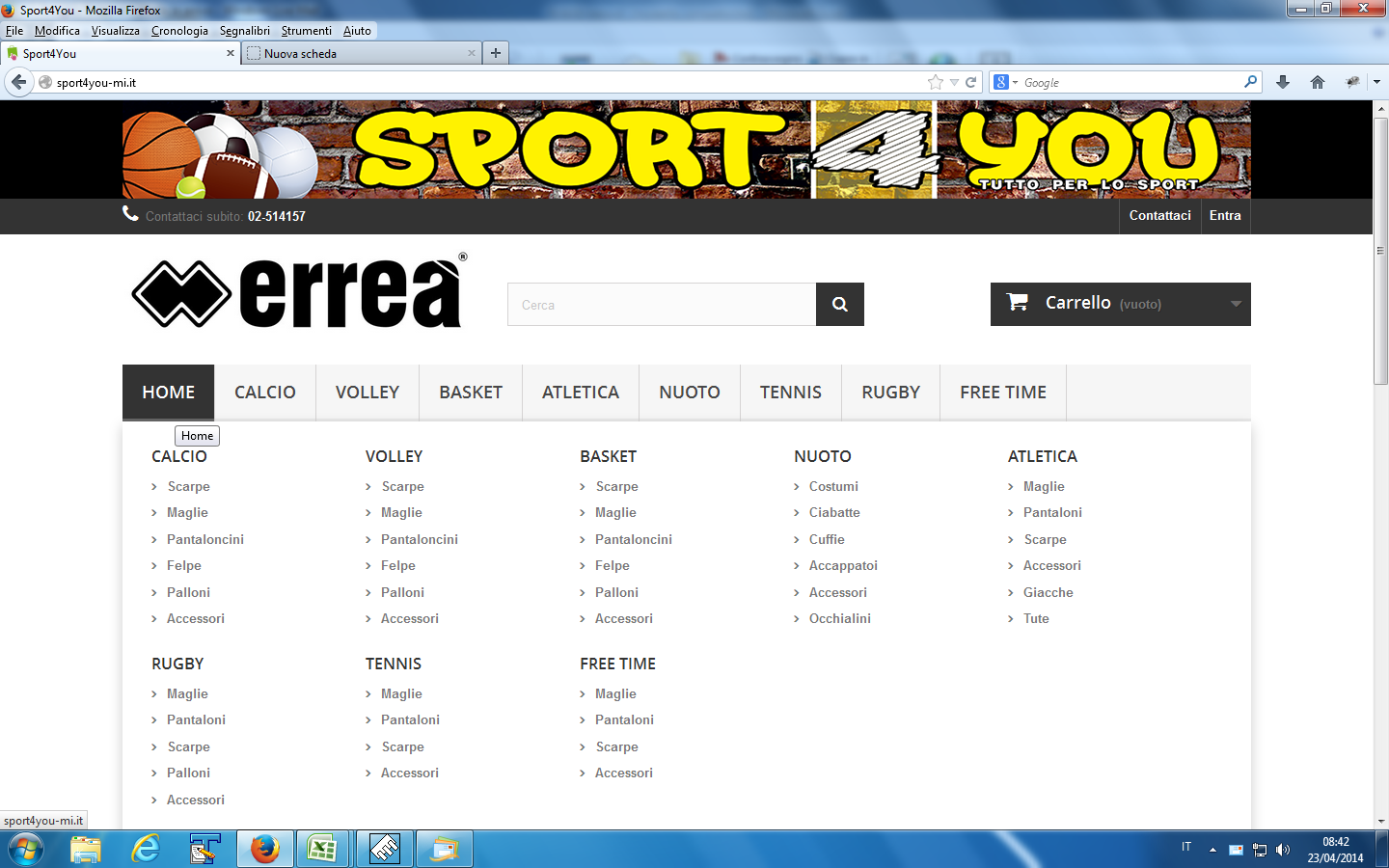Click the errea logo
The width and height of the screenshot is (1389, 868).
coord(299,292)
